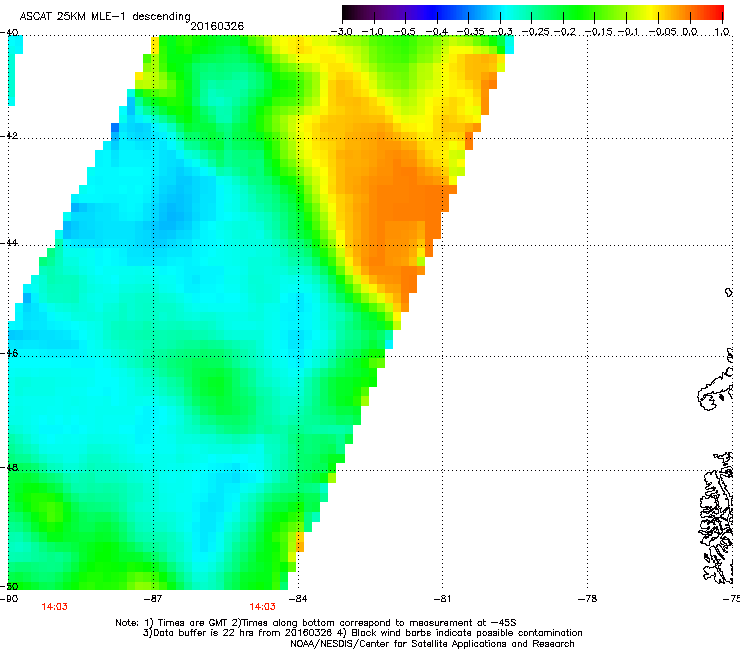This screenshot has height=650, width=740.
Task: Click the -0.2 color scale label
Action: coord(565,32)
